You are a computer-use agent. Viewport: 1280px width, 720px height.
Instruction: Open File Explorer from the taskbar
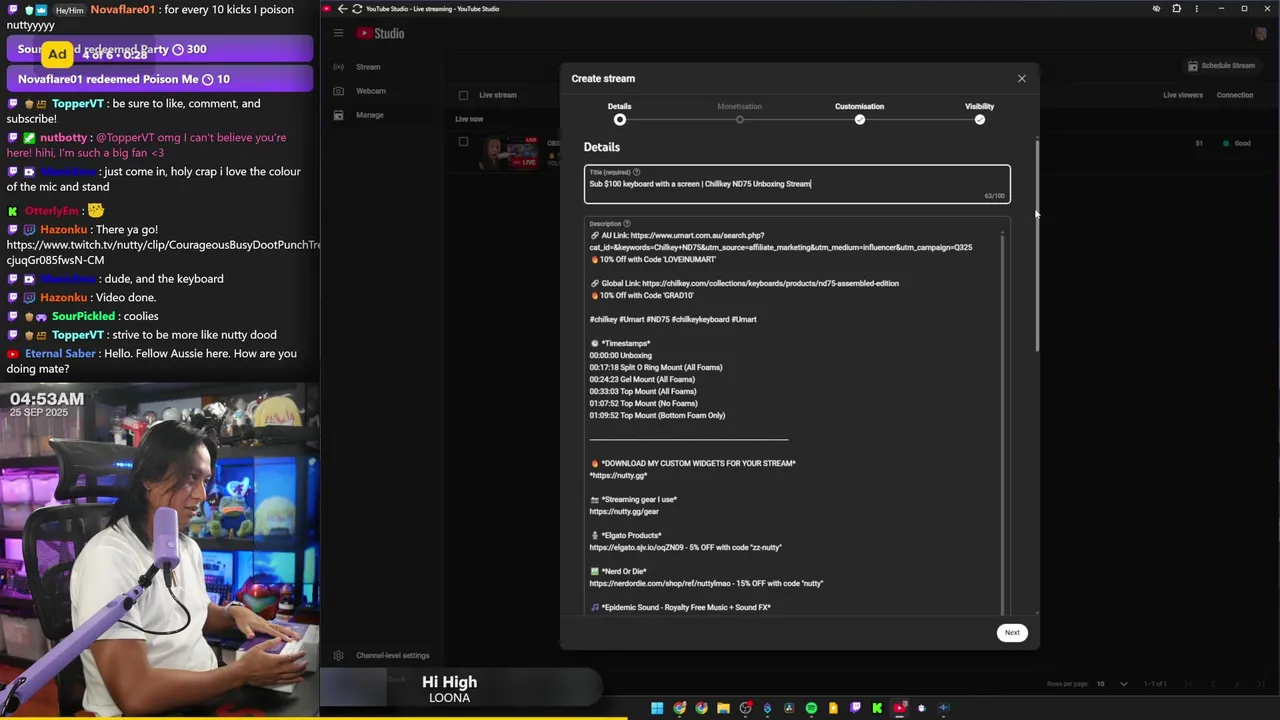tap(723, 708)
